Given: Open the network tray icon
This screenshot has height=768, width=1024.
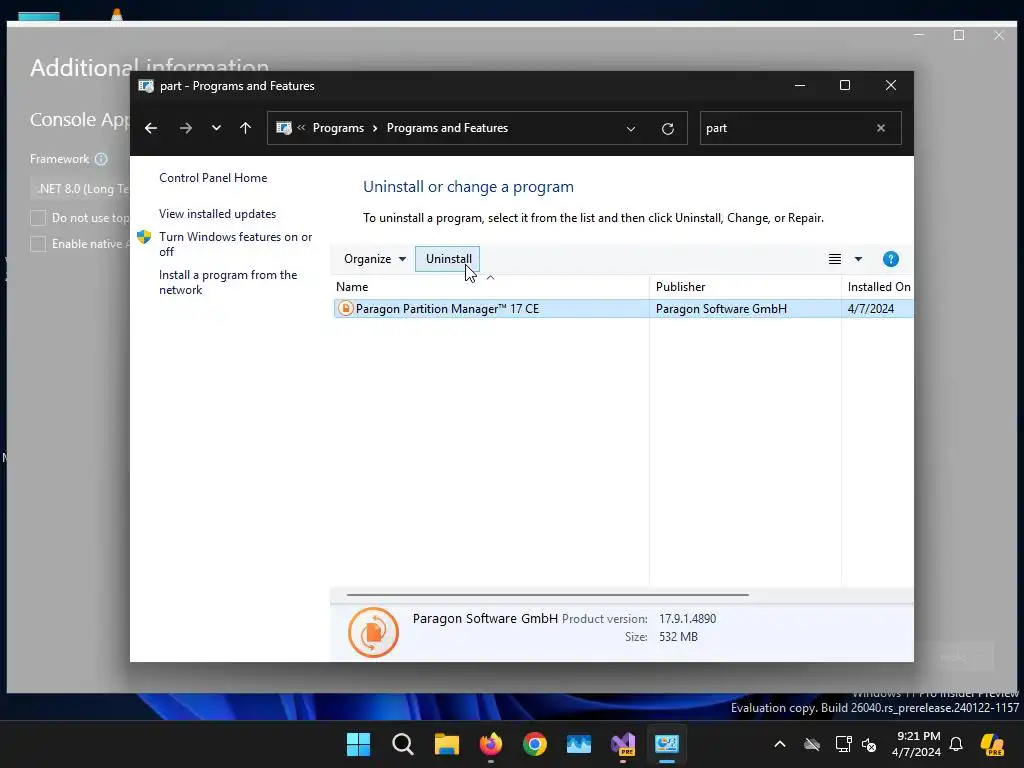Looking at the screenshot, I should (843, 744).
